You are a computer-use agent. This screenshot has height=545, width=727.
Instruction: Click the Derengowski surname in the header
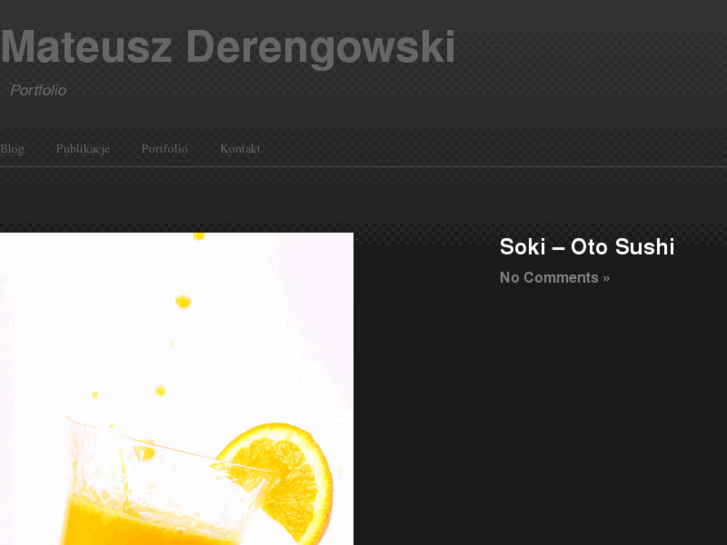321,48
